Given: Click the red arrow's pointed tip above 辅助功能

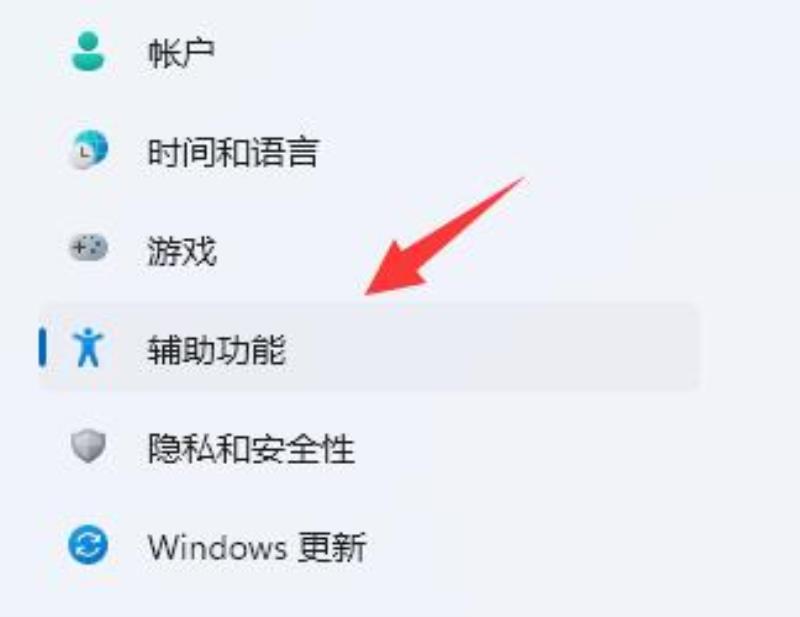Looking at the screenshot, I should tap(369, 292).
